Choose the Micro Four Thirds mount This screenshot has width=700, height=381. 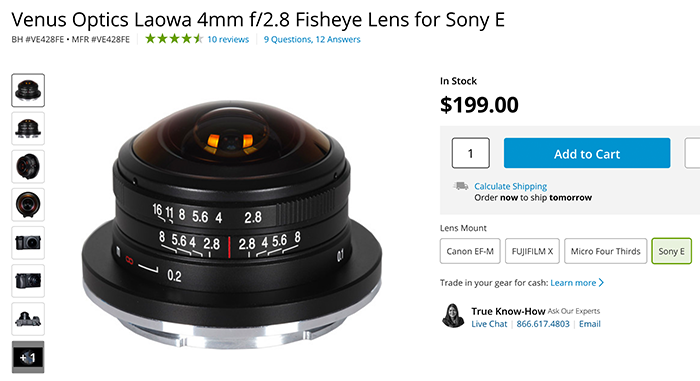click(605, 251)
